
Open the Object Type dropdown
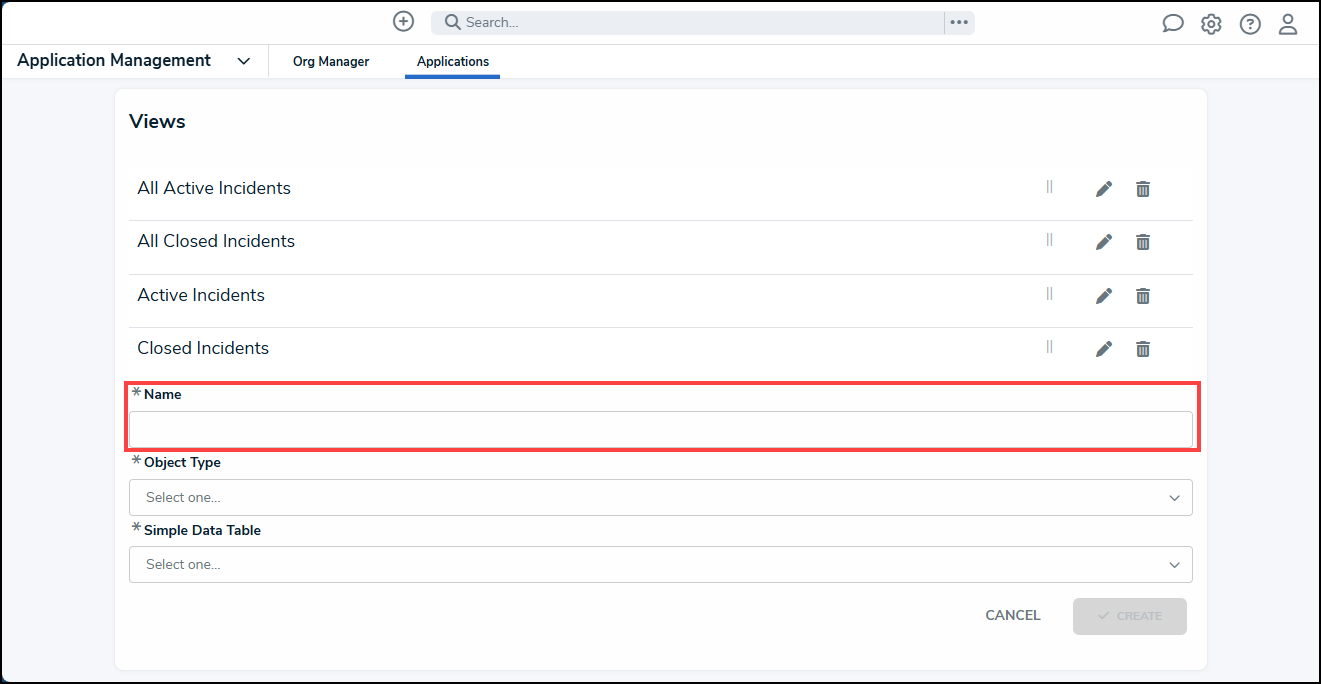click(x=660, y=497)
